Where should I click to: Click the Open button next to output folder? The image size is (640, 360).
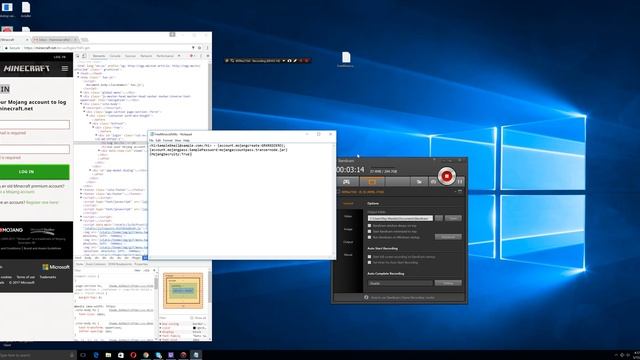click(x=453, y=218)
